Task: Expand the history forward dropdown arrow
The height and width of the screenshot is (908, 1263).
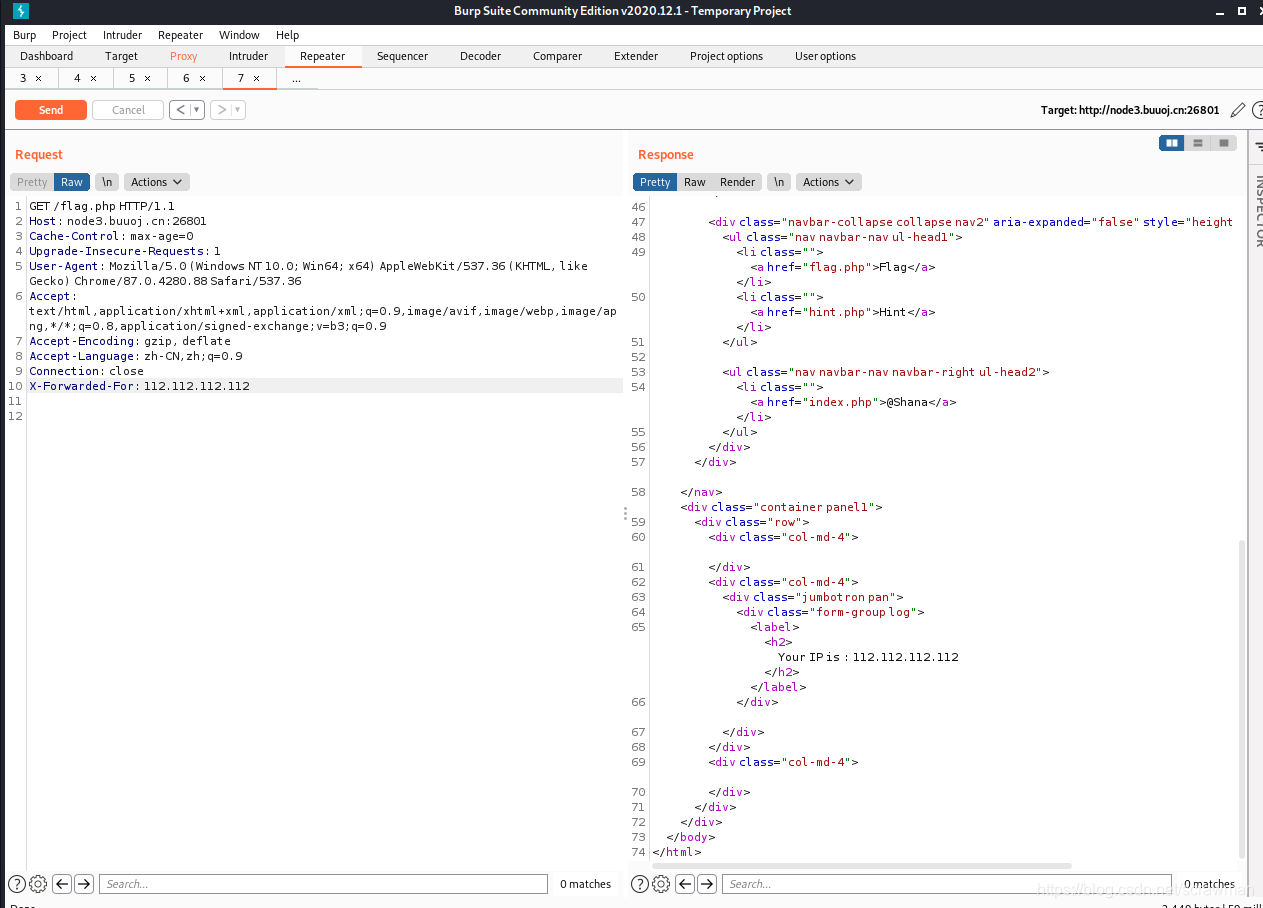Action: click(x=239, y=110)
